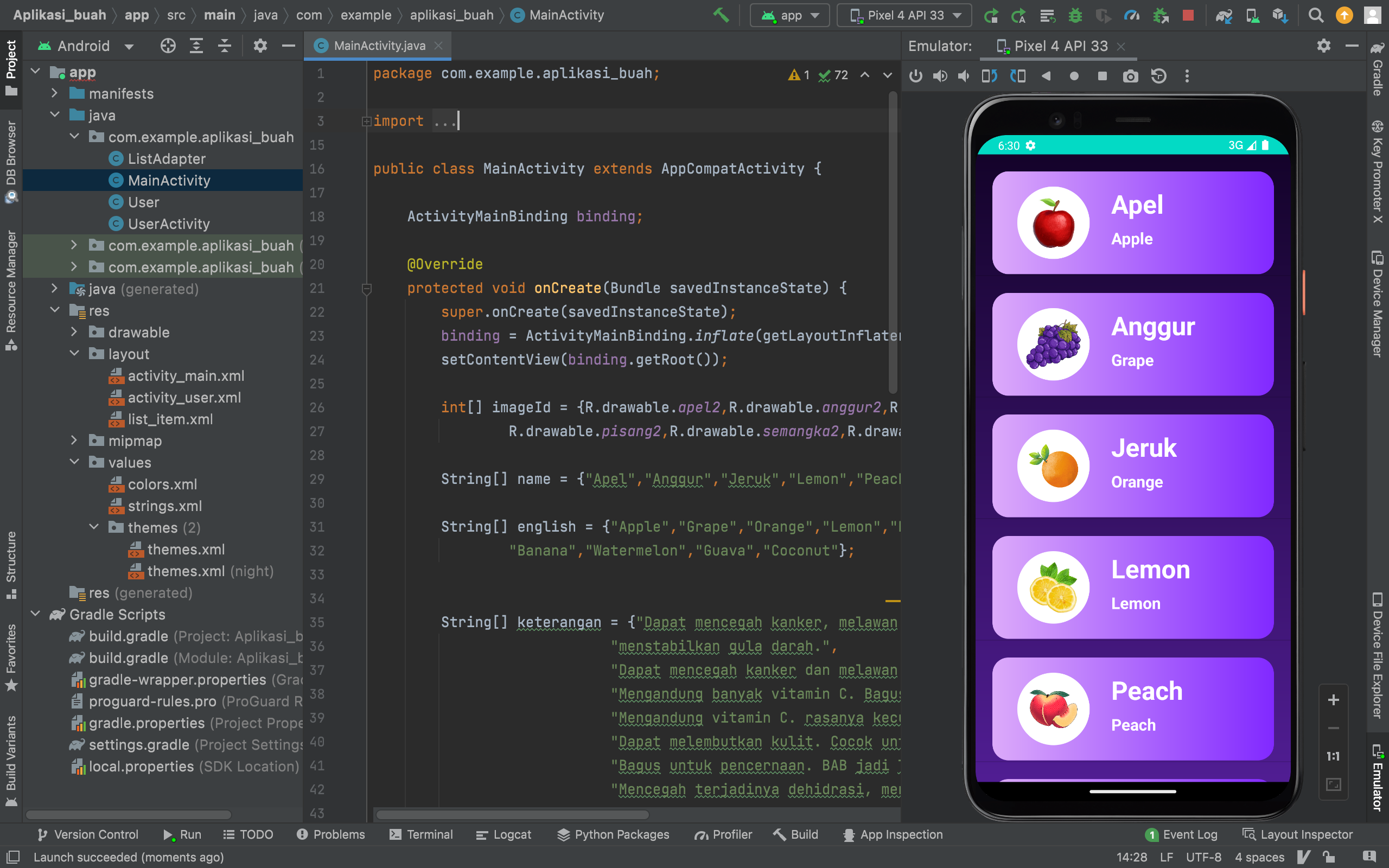Screen dimensions: 1389x868
Task: Start profiling the app with the Profiler icon
Action: pyautogui.click(x=1132, y=16)
